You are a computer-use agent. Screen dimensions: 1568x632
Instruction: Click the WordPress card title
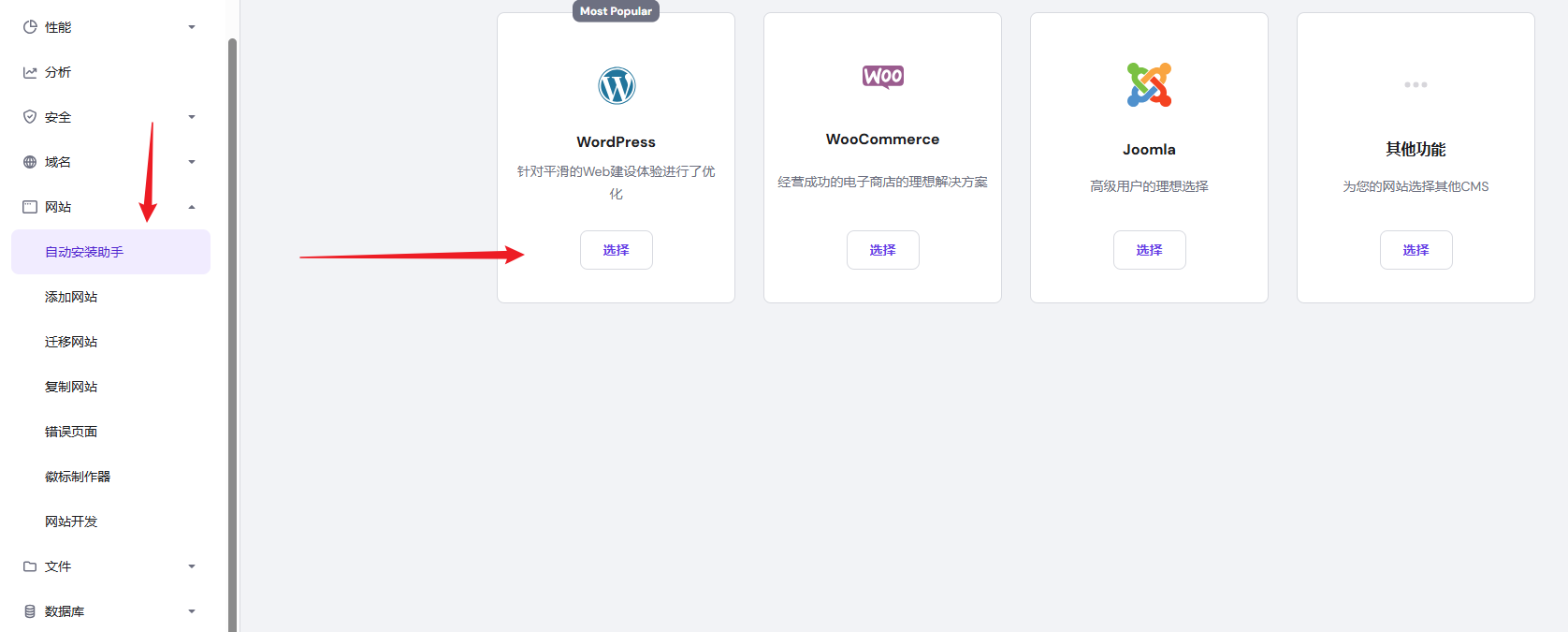tap(617, 142)
